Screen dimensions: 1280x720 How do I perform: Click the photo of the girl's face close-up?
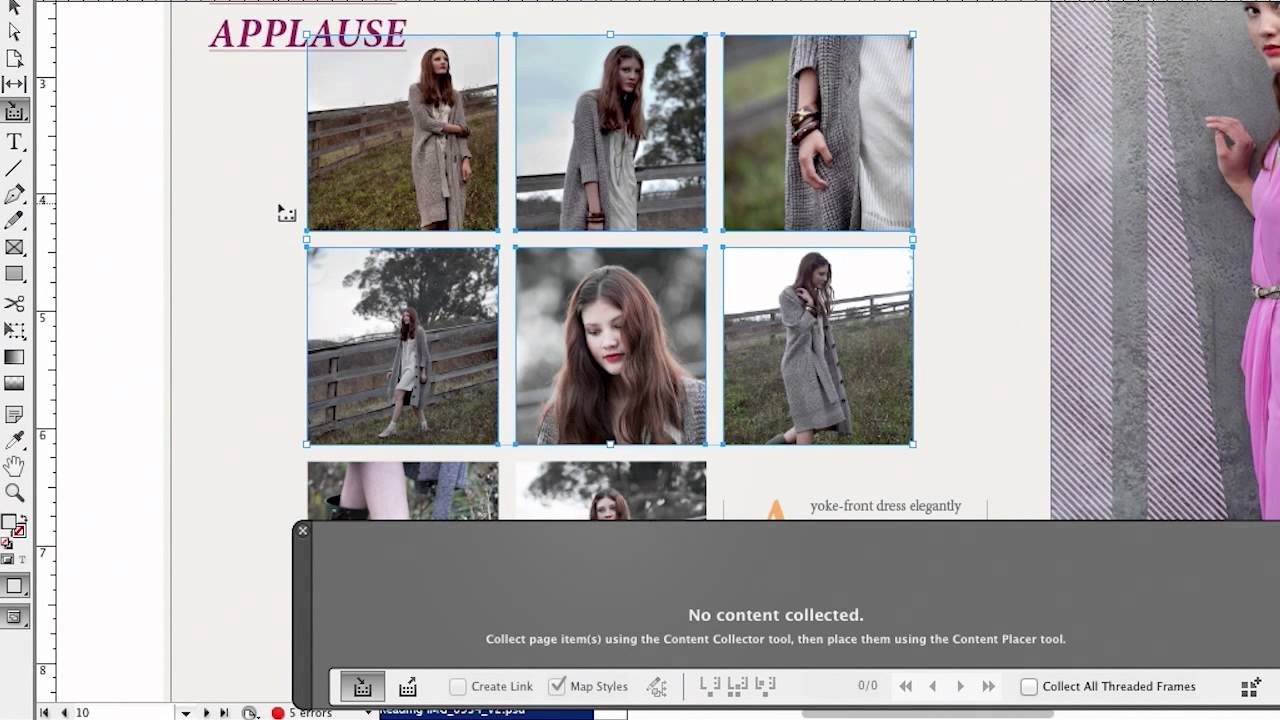point(610,346)
